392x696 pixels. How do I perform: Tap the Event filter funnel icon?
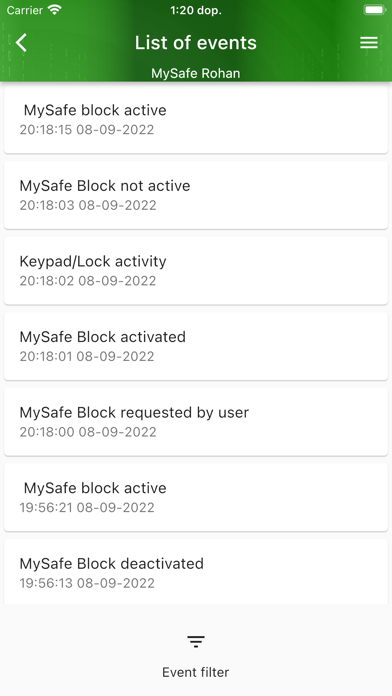click(x=196, y=641)
